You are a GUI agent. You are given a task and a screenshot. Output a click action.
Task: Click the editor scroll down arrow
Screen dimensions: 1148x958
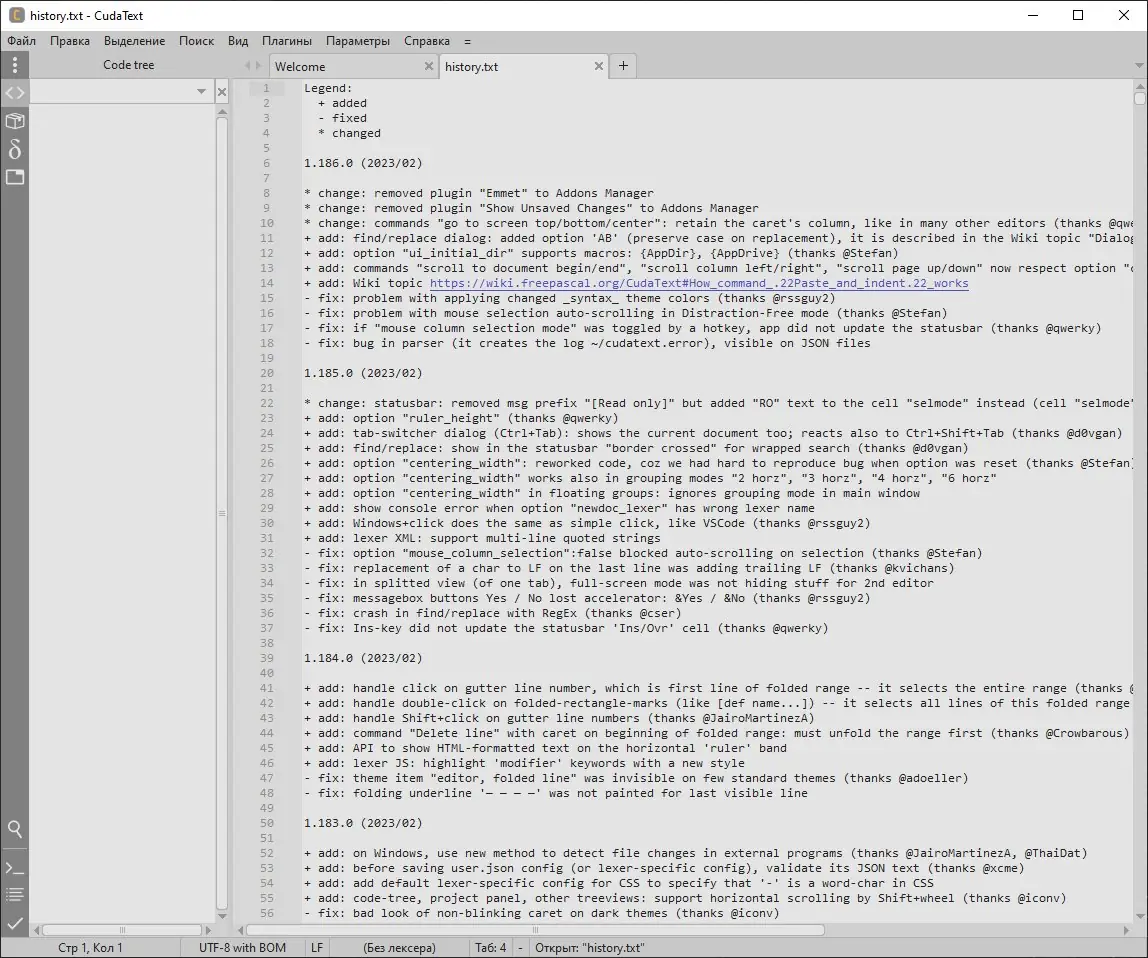1139,916
